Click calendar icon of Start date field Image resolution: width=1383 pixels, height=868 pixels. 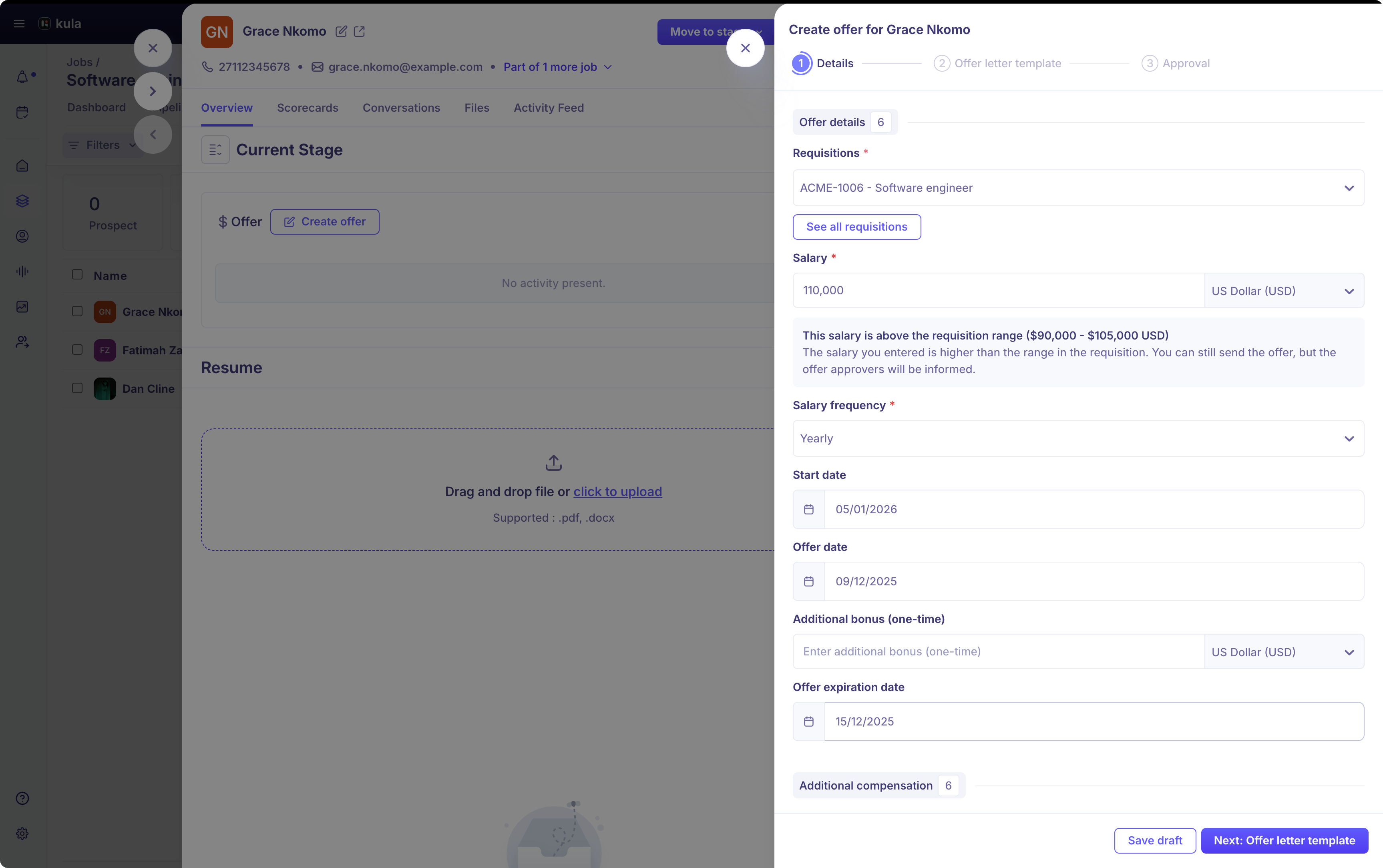808,509
